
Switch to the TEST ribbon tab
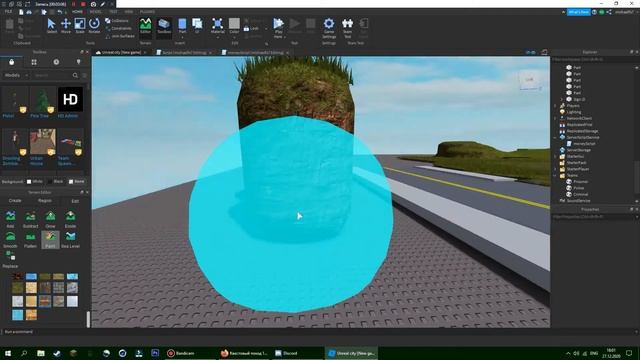[x=113, y=12]
